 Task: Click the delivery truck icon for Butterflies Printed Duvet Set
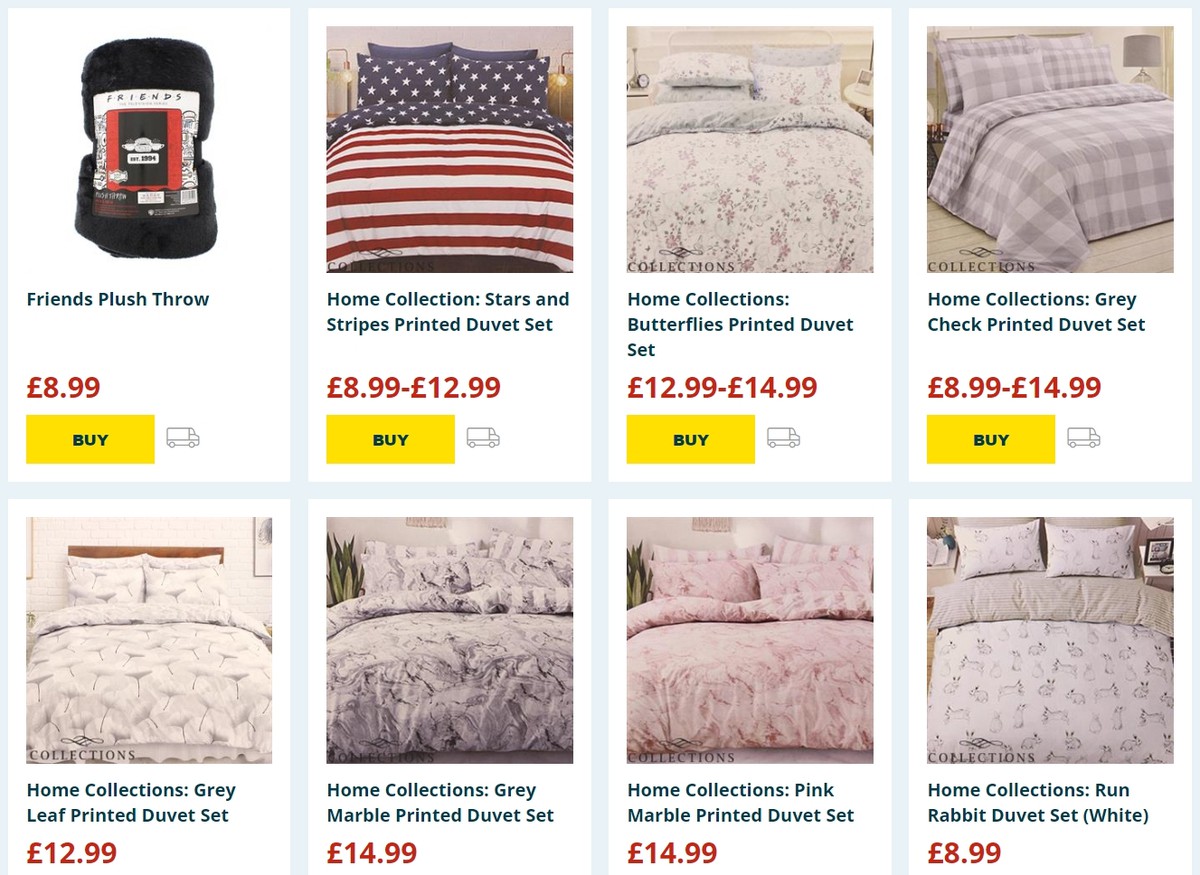click(783, 437)
